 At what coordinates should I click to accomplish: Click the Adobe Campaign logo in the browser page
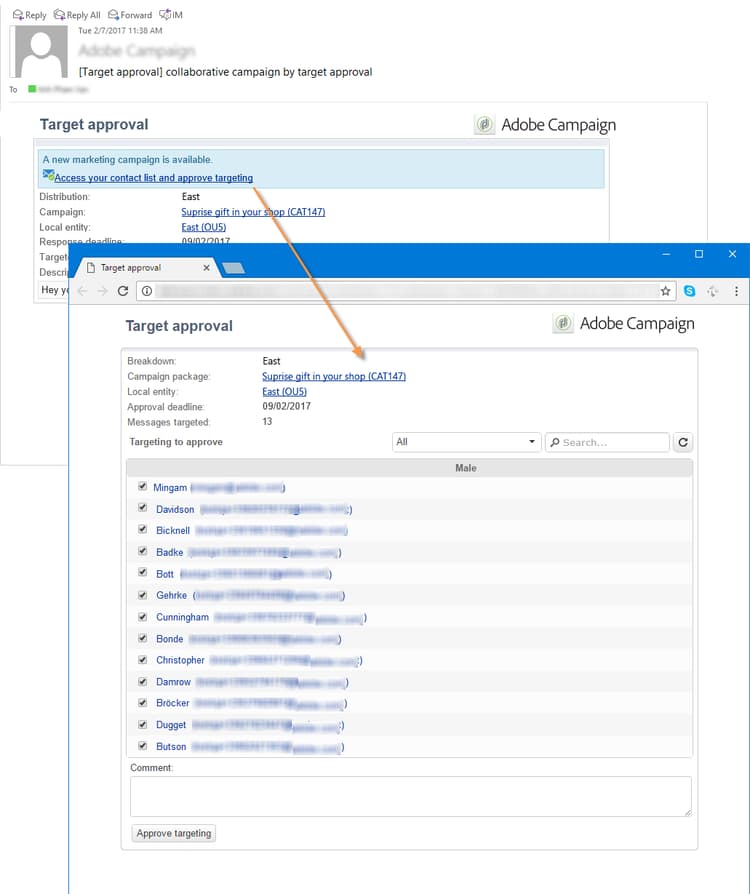623,324
